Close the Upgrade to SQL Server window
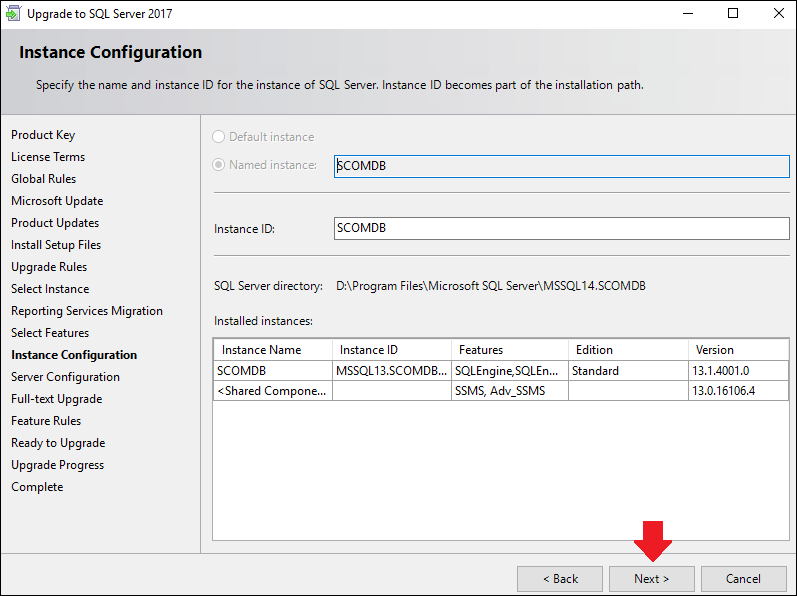 [779, 13]
